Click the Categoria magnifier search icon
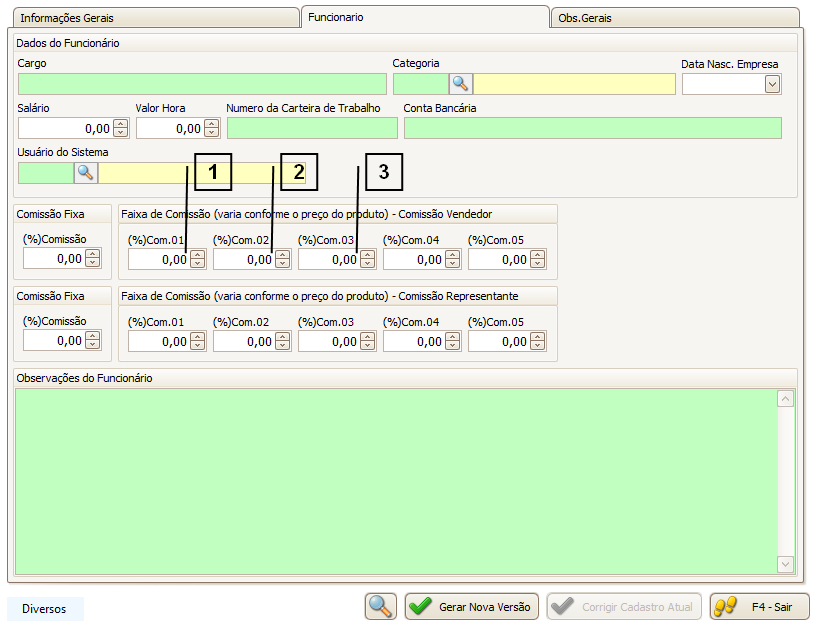 (460, 84)
